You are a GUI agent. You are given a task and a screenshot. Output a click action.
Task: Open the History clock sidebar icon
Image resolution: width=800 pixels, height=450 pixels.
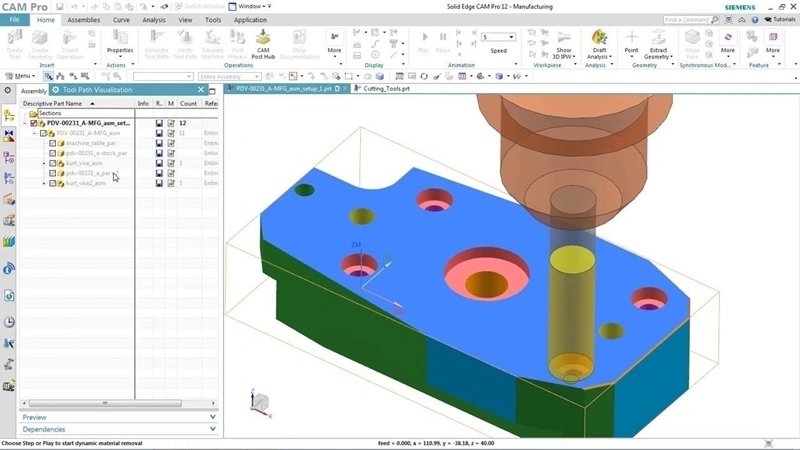9,322
